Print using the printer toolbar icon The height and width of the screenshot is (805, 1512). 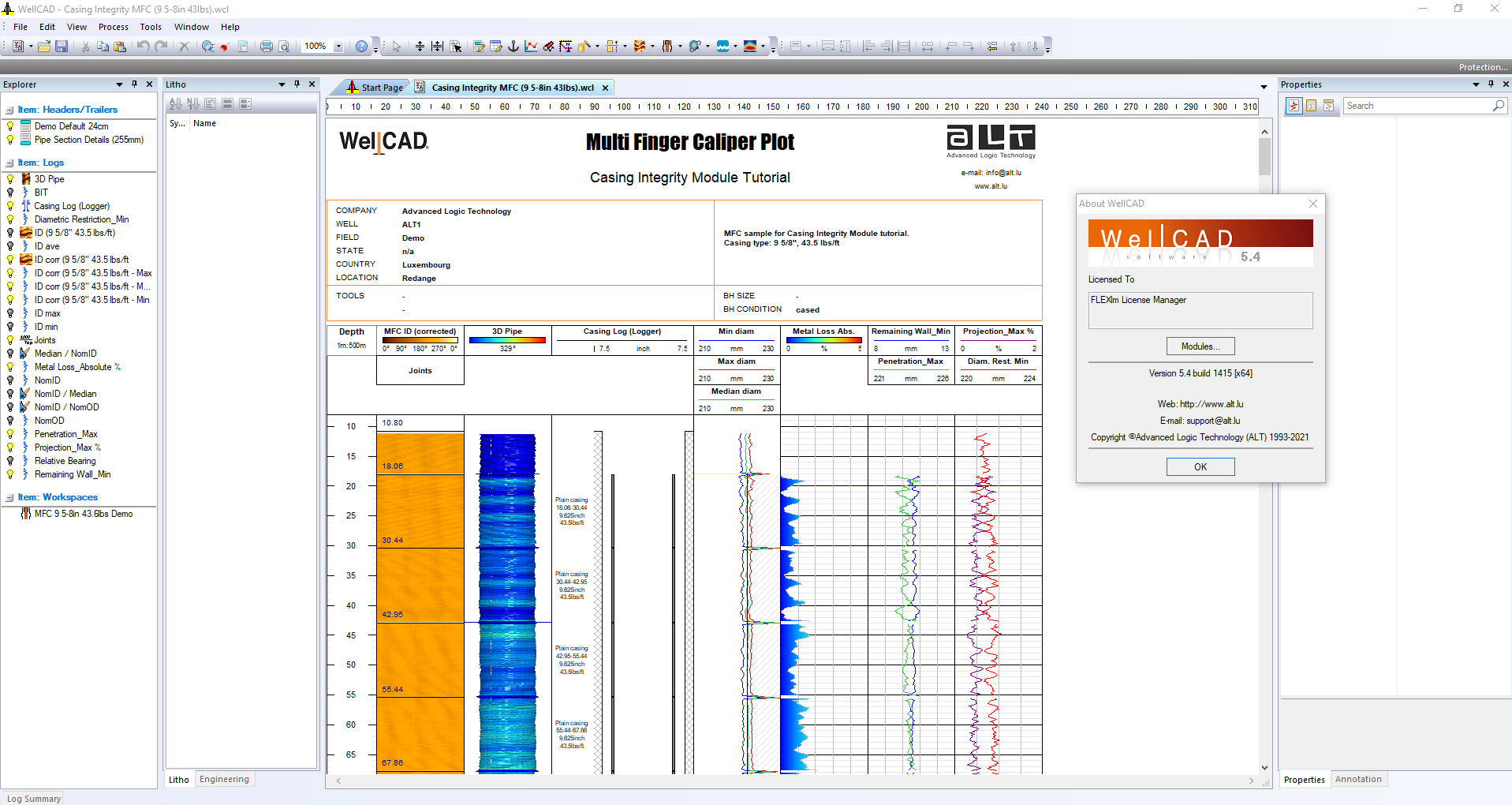tap(267, 47)
